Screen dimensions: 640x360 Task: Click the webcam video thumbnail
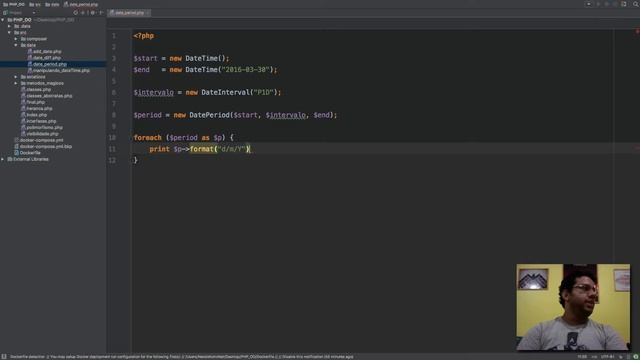pos(573,307)
